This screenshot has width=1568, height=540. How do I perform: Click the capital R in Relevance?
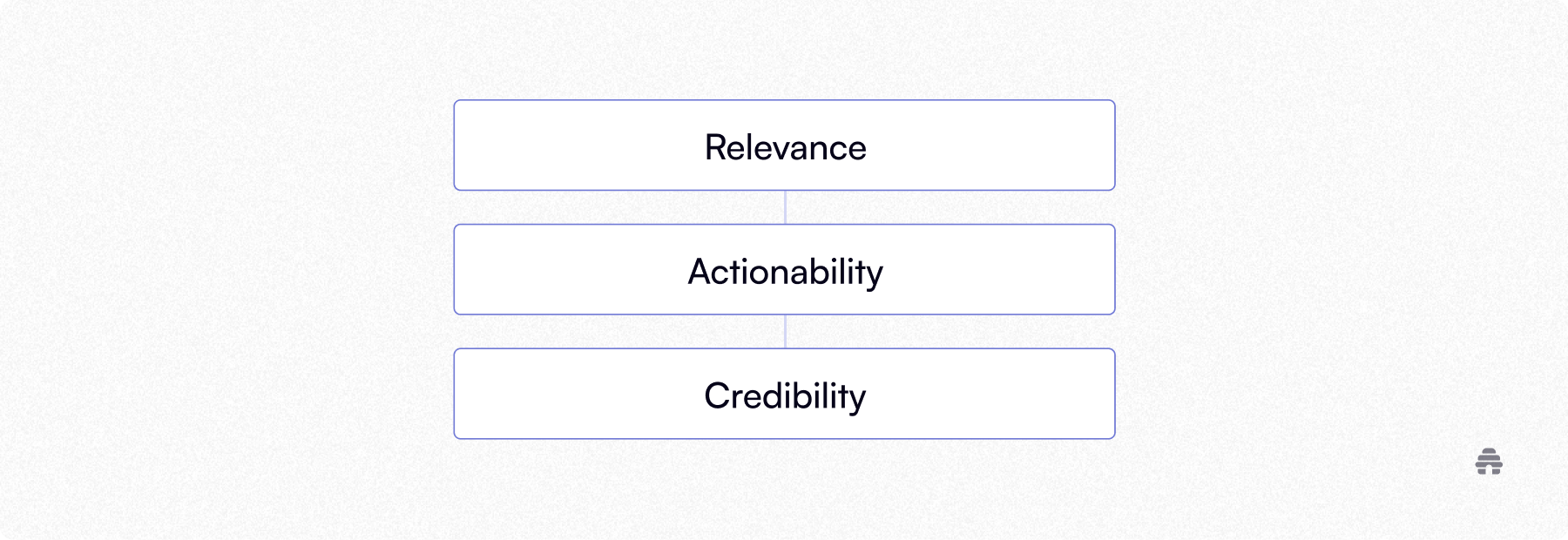[x=714, y=147]
